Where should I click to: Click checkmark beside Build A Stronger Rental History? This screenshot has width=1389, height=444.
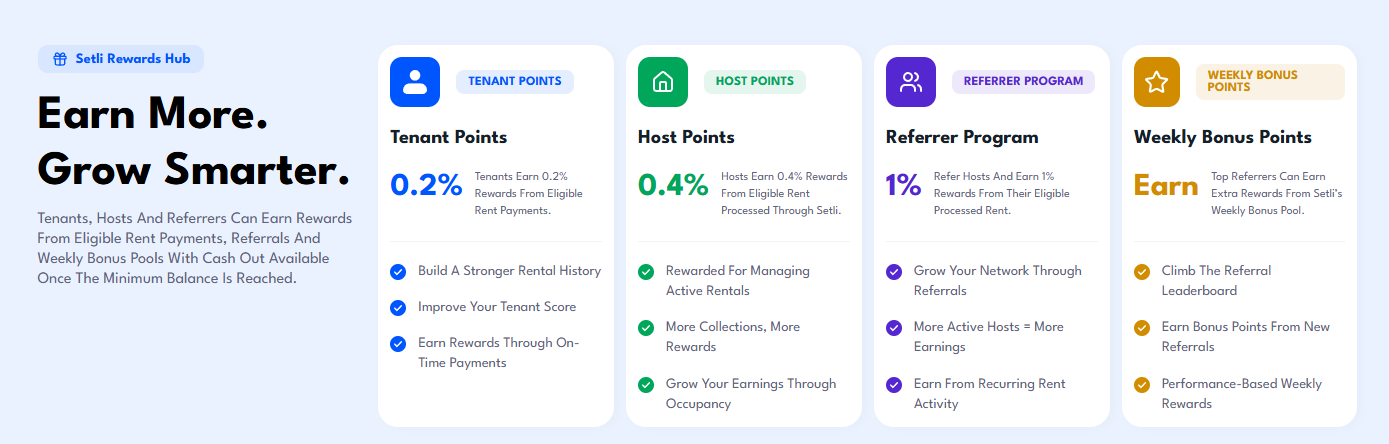[398, 271]
